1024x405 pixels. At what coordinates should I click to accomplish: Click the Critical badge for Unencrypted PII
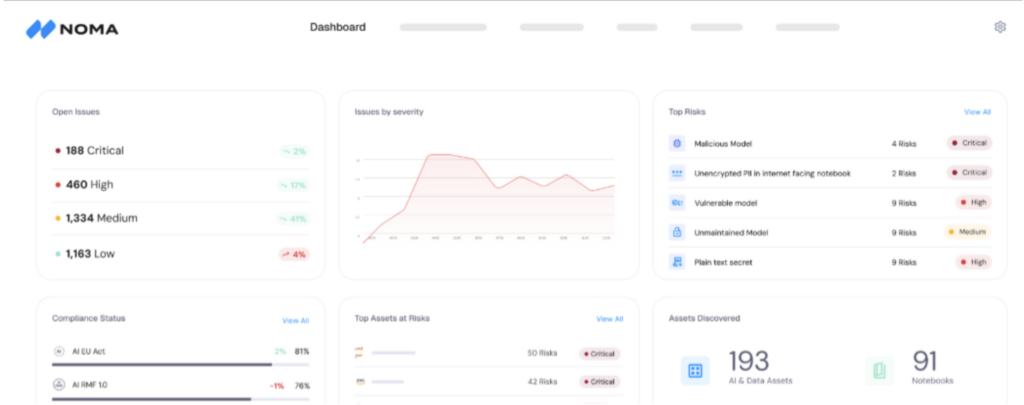point(969,172)
